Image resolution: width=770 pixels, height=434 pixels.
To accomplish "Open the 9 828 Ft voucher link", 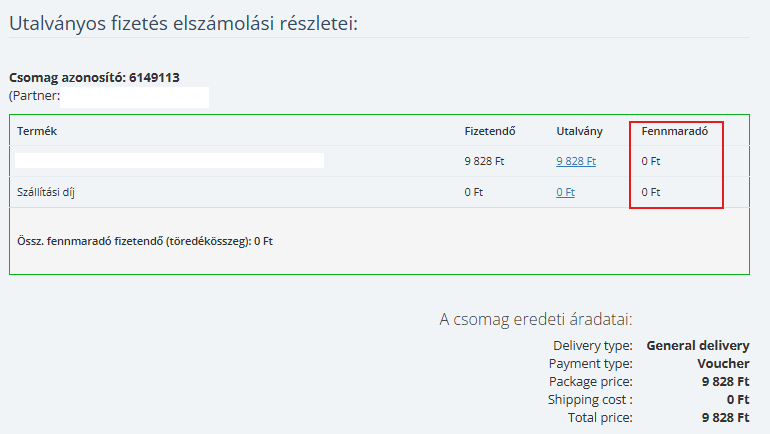I will (x=576, y=161).
